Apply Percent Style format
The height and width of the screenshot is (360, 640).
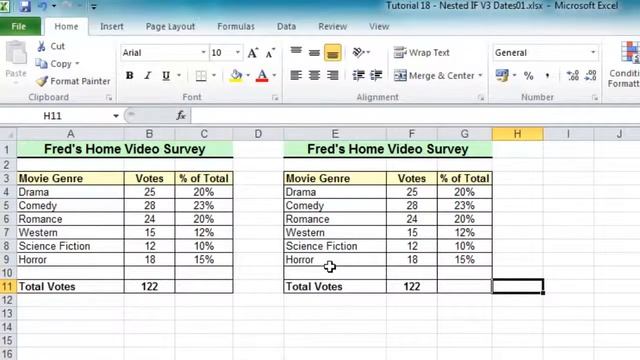point(529,76)
